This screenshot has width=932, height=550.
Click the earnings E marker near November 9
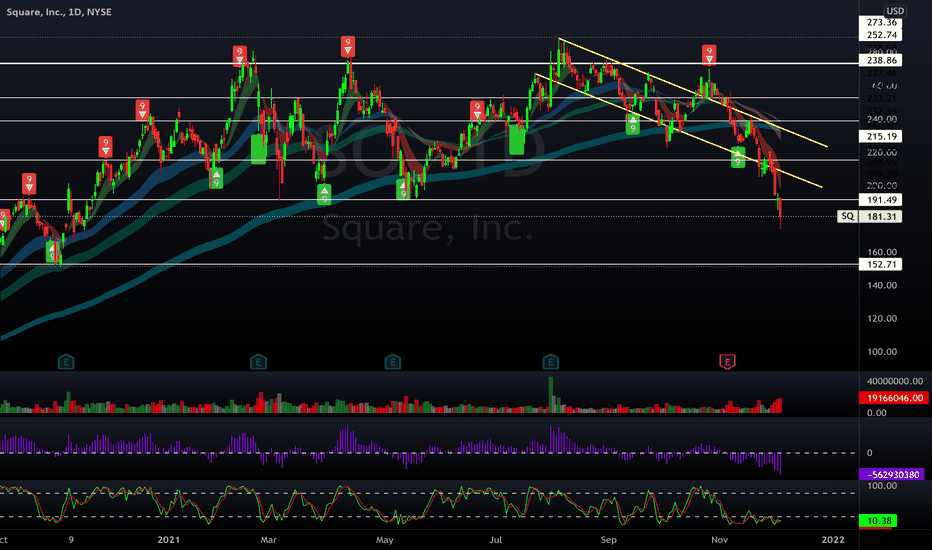pyautogui.click(x=66, y=361)
